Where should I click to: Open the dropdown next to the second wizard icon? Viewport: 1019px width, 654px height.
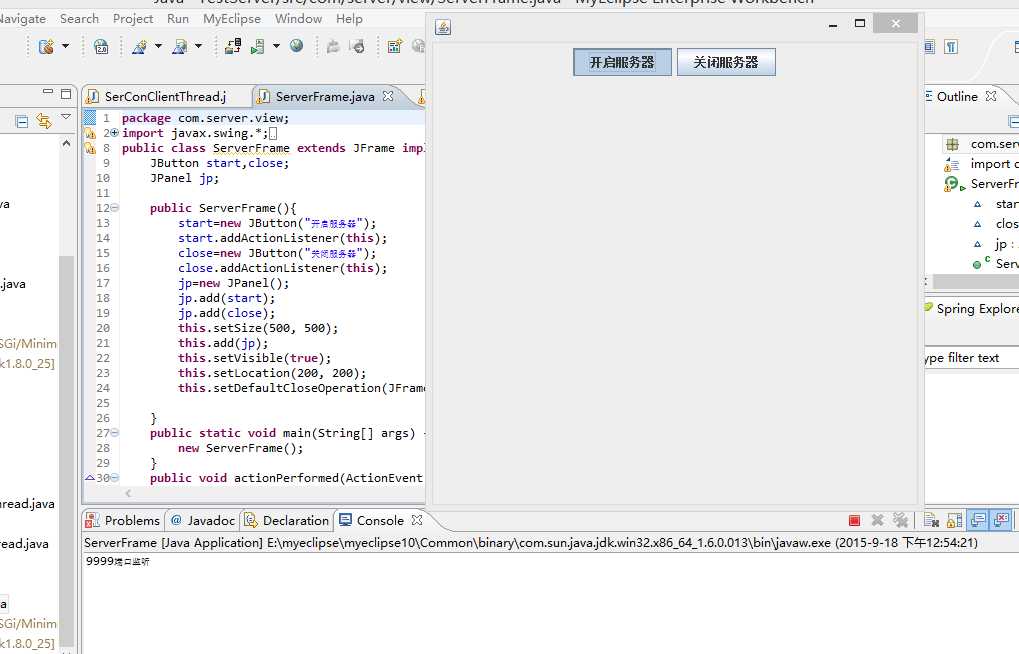(x=198, y=46)
